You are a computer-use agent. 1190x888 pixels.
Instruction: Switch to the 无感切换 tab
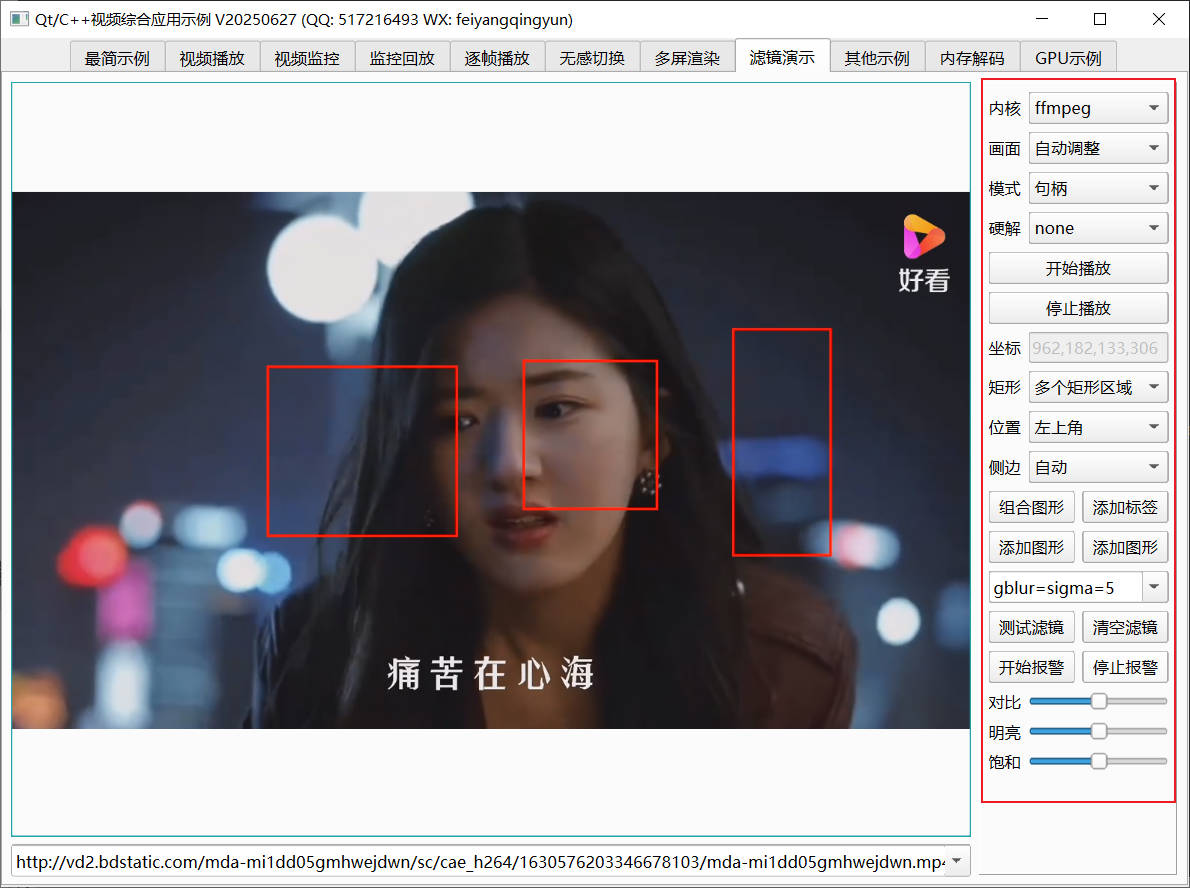tap(593, 58)
